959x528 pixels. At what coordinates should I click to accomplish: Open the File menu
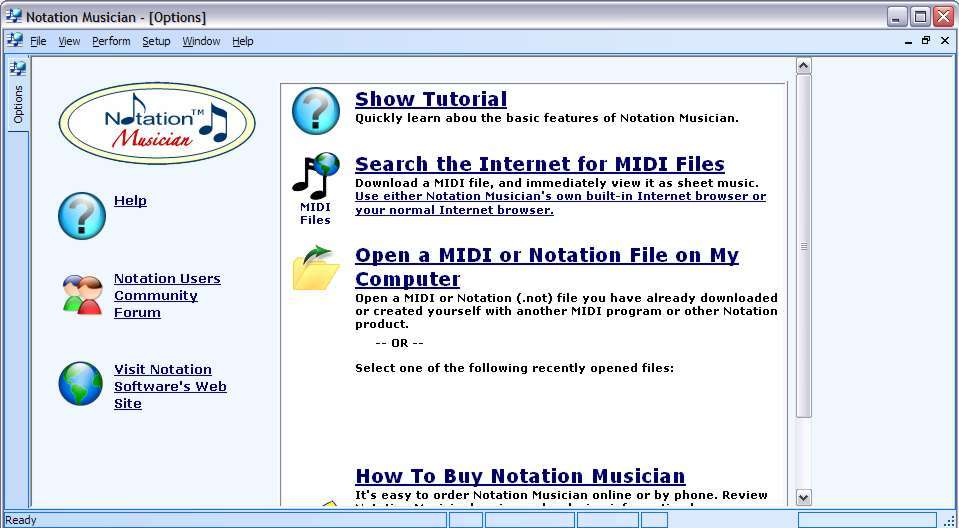(x=38, y=42)
